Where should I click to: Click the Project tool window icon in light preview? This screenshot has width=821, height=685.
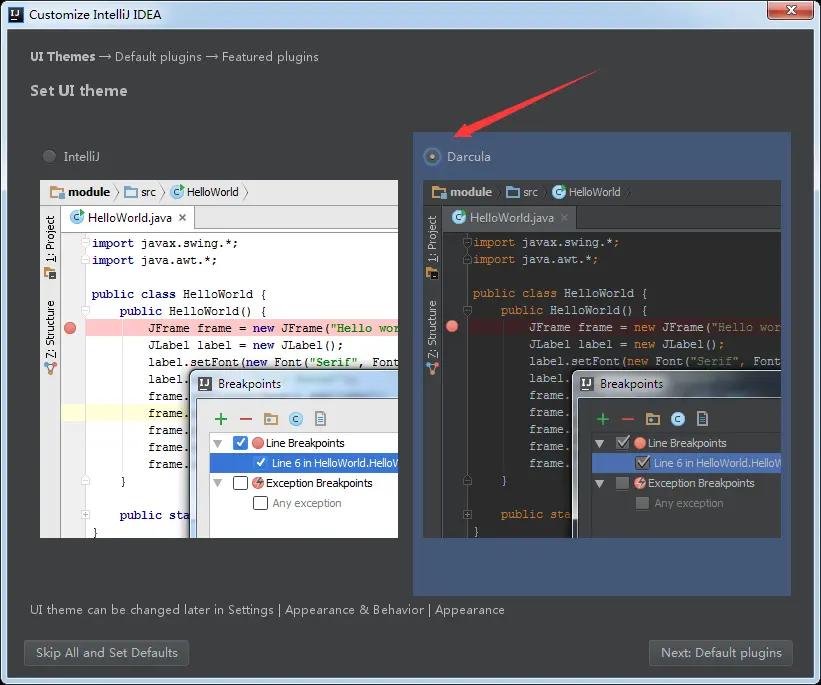point(50,273)
